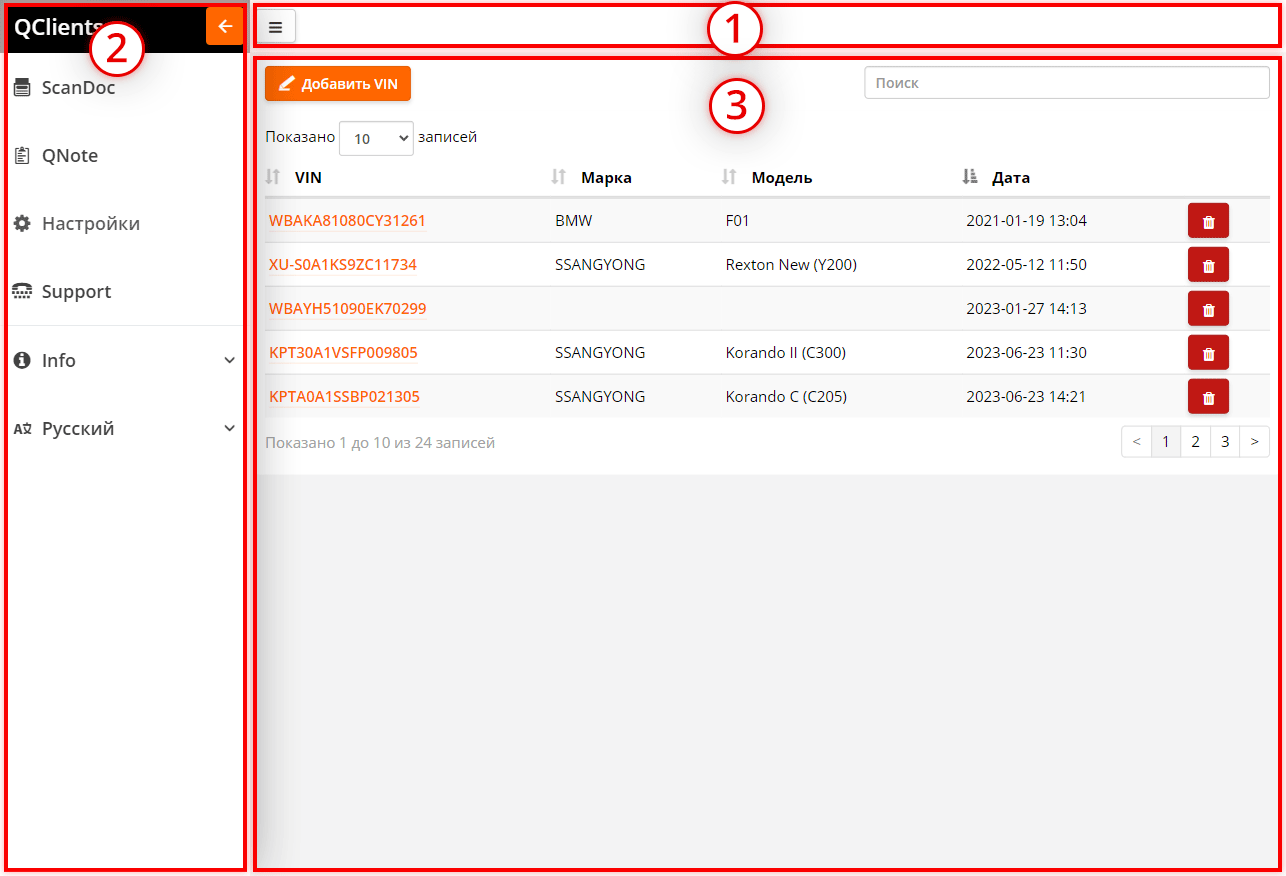The width and height of the screenshot is (1286, 876).
Task: Open the hamburger menu in the top bar
Action: point(276,26)
